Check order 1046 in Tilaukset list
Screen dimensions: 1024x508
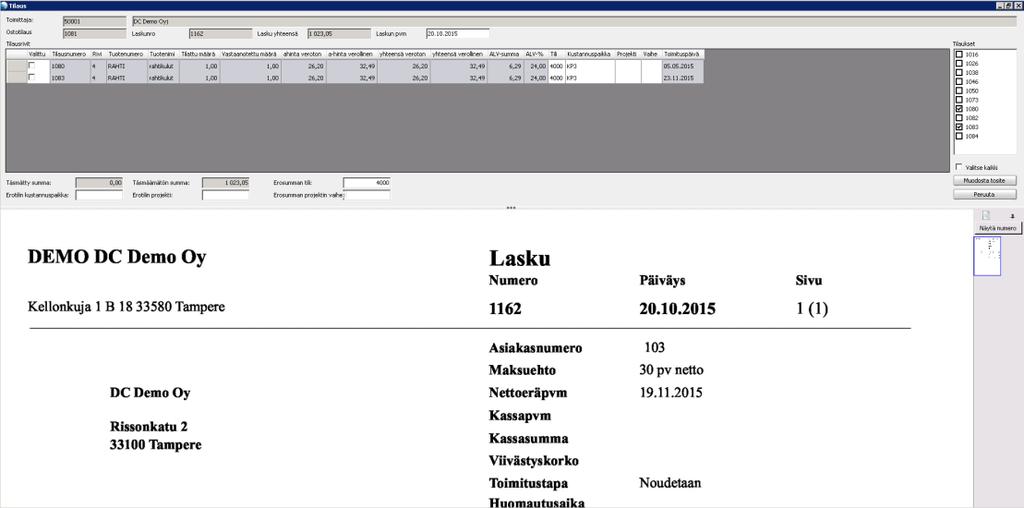(959, 82)
